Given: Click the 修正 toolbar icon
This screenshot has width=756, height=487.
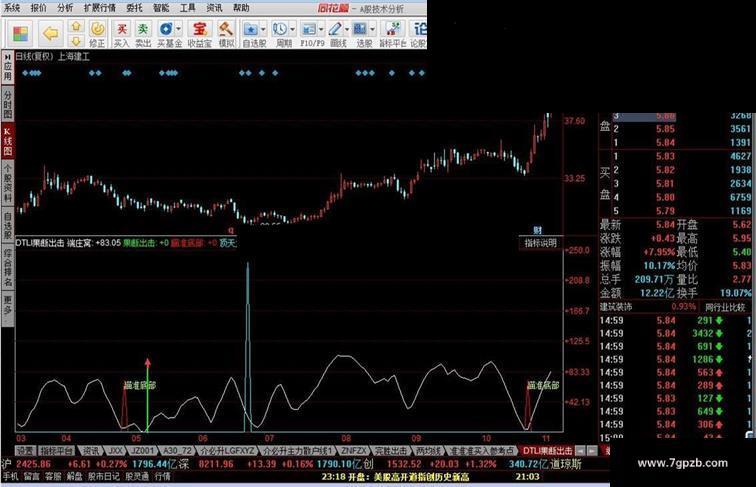Looking at the screenshot, I should tap(97, 34).
